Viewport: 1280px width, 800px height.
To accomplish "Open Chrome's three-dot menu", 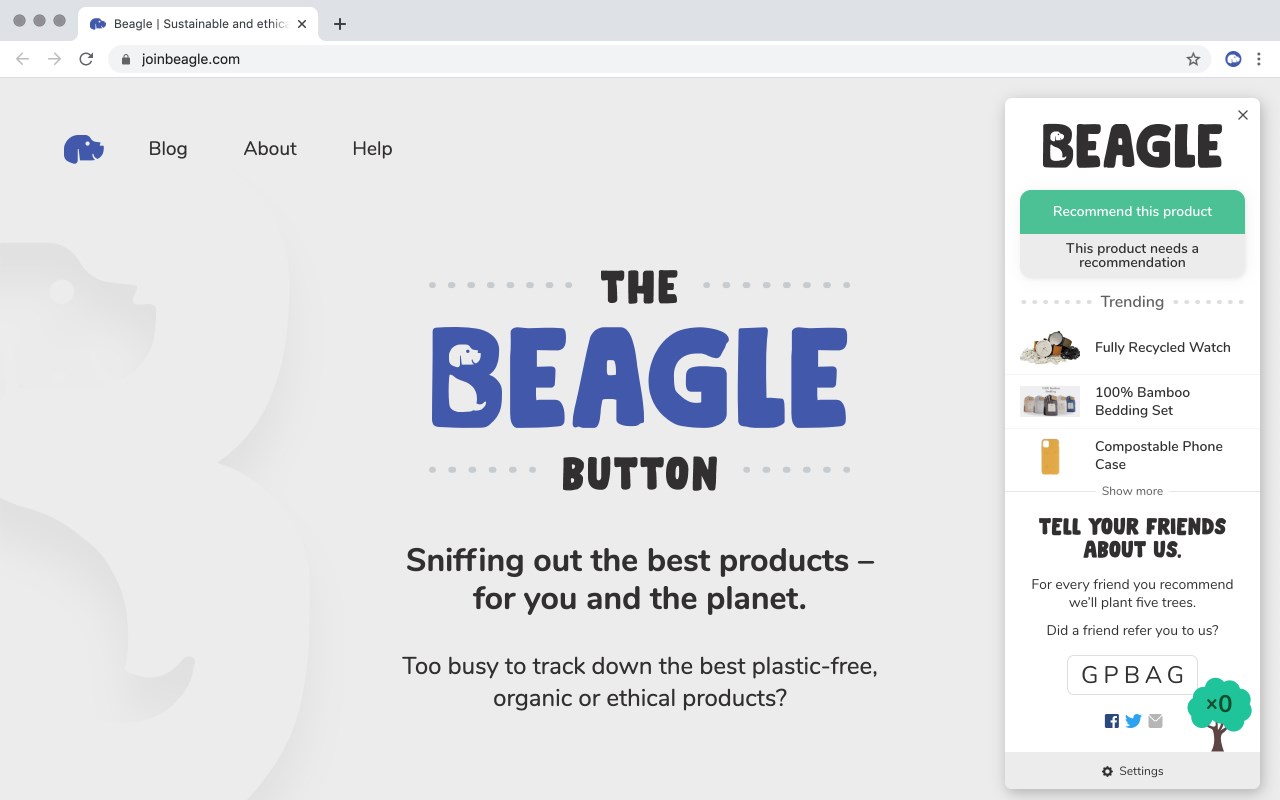I will [1260, 59].
